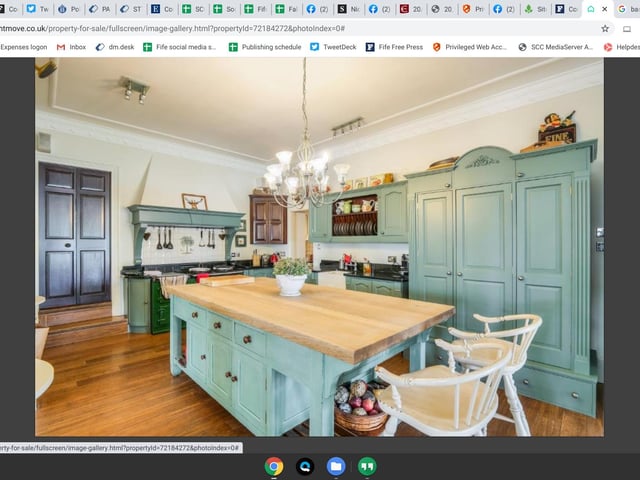Image resolution: width=640 pixels, height=480 pixels.
Task: Bookmark this page with the star icon
Action: coord(605,29)
